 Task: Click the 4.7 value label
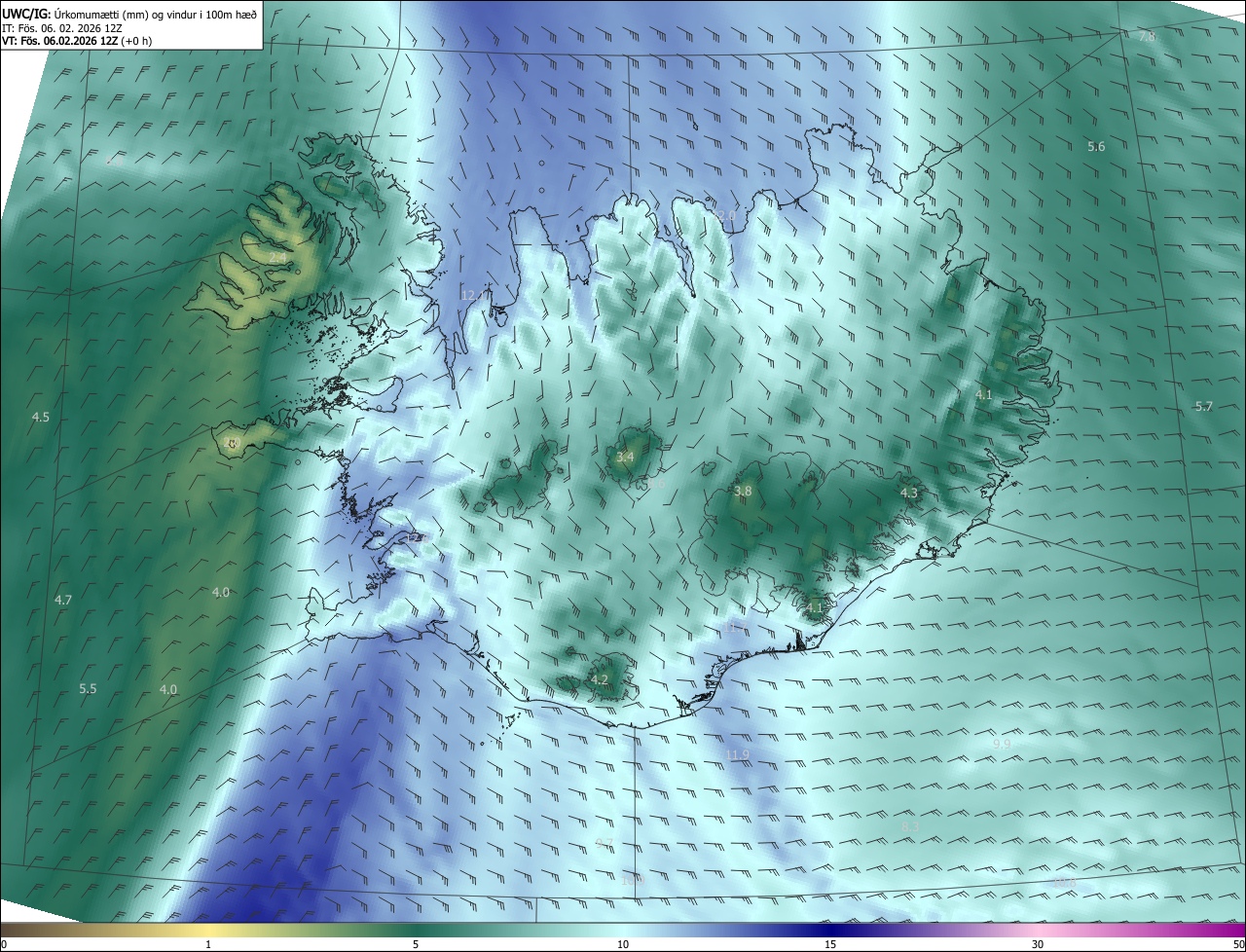tap(63, 600)
